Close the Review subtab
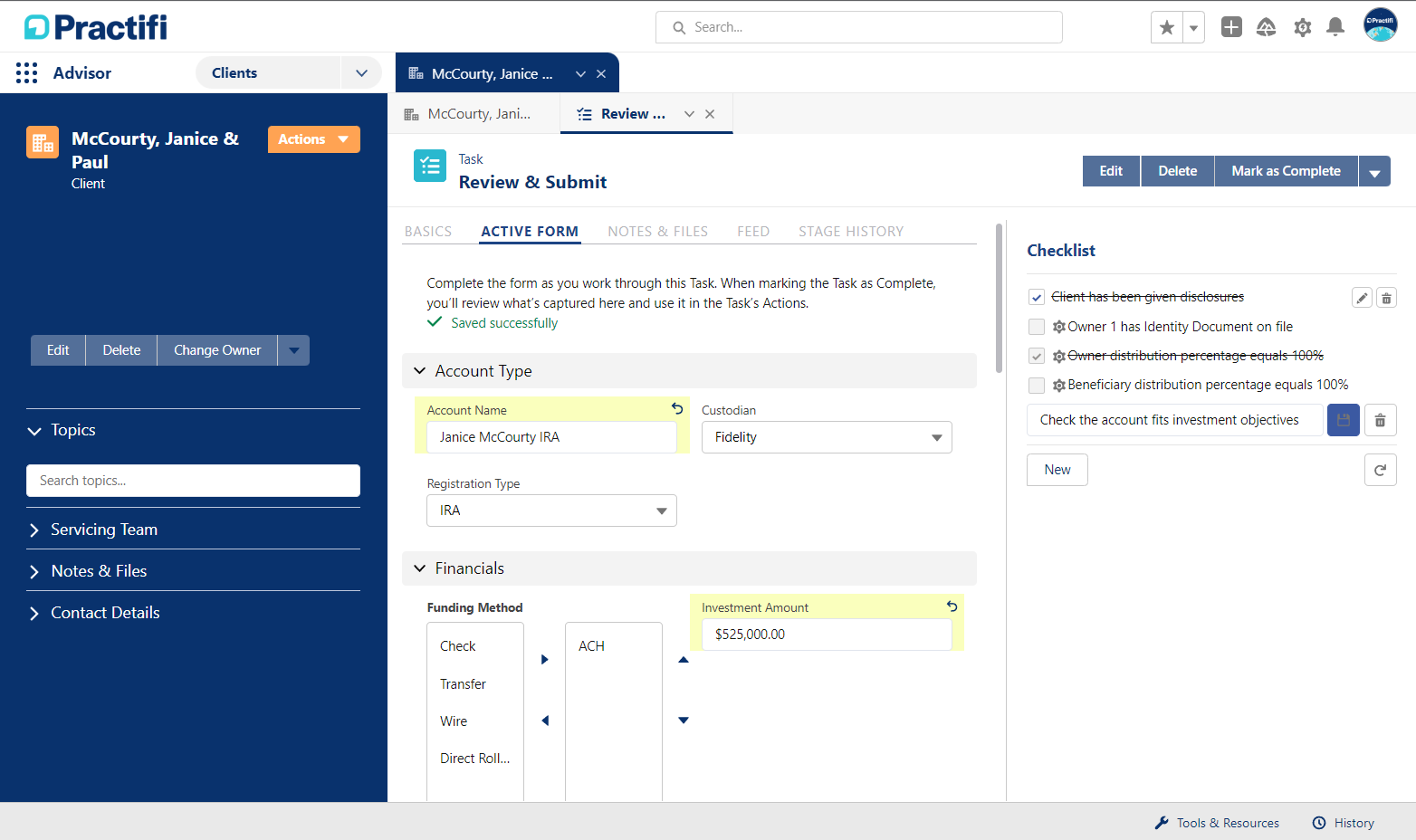The height and width of the screenshot is (840, 1416). coord(710,114)
